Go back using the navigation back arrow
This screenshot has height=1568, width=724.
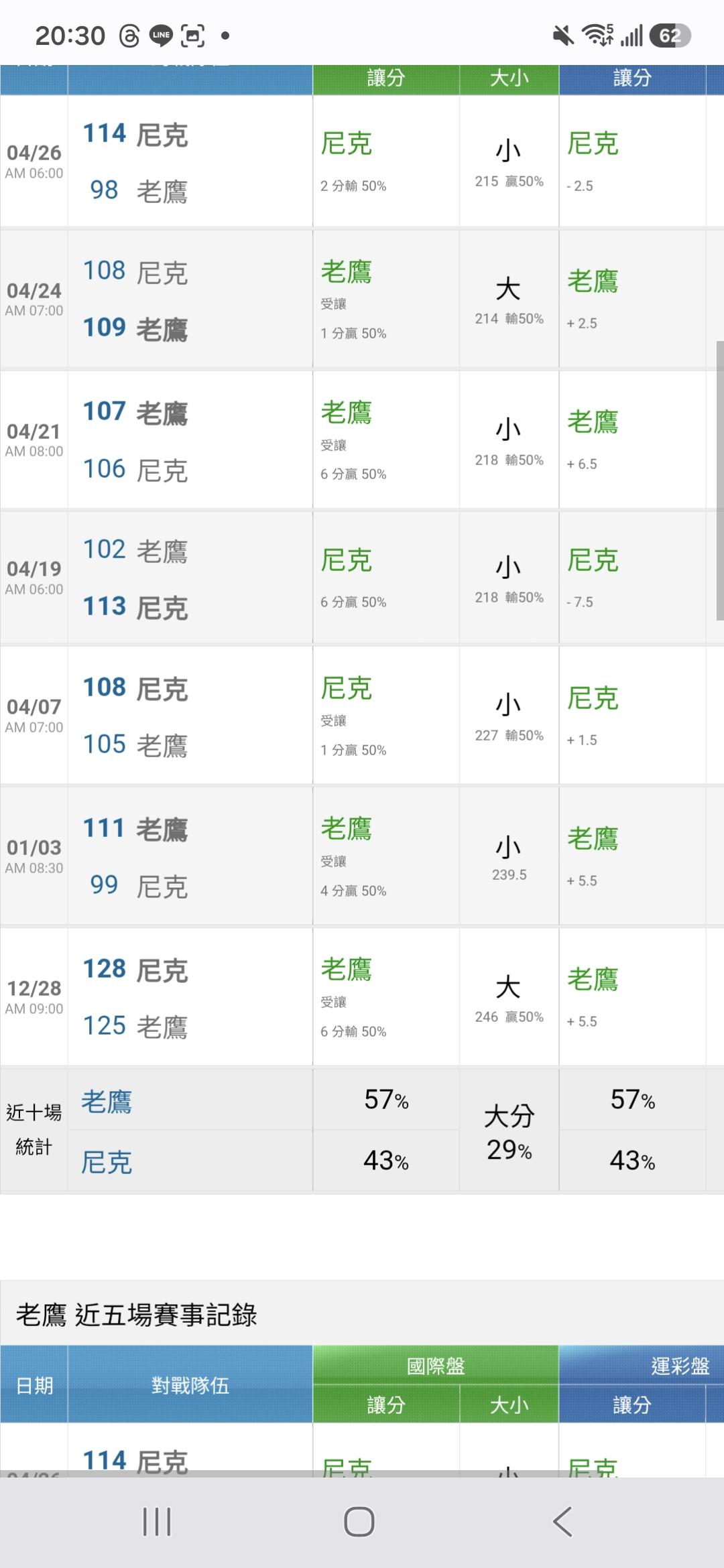[x=563, y=1522]
